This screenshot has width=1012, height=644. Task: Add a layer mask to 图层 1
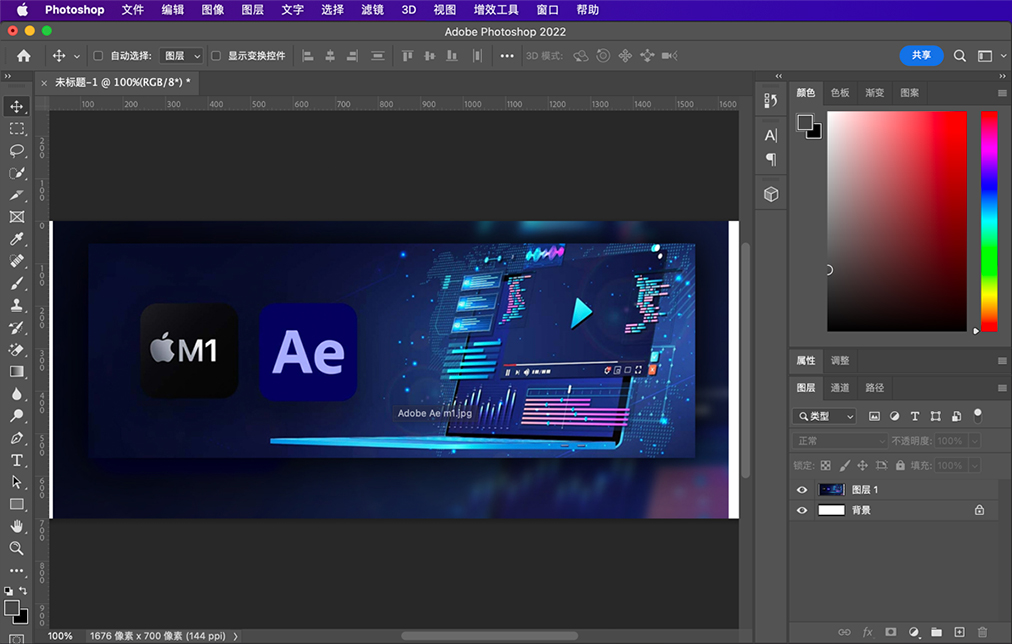pos(890,631)
